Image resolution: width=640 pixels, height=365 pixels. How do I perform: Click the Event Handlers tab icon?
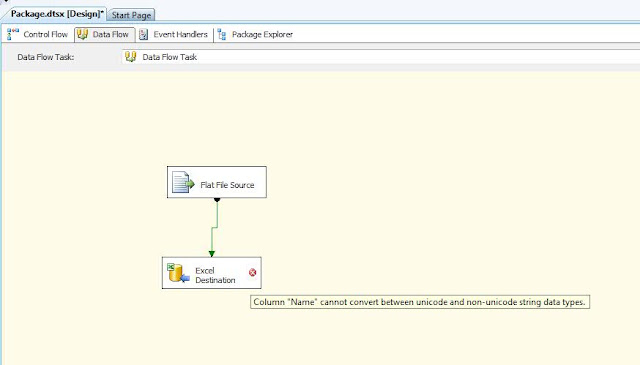(x=143, y=35)
